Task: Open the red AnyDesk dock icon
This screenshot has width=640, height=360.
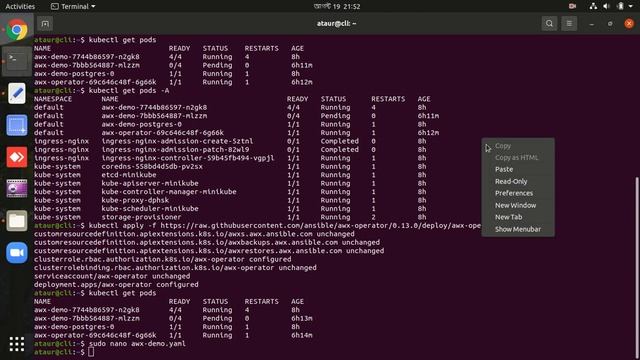Action: [x=17, y=157]
